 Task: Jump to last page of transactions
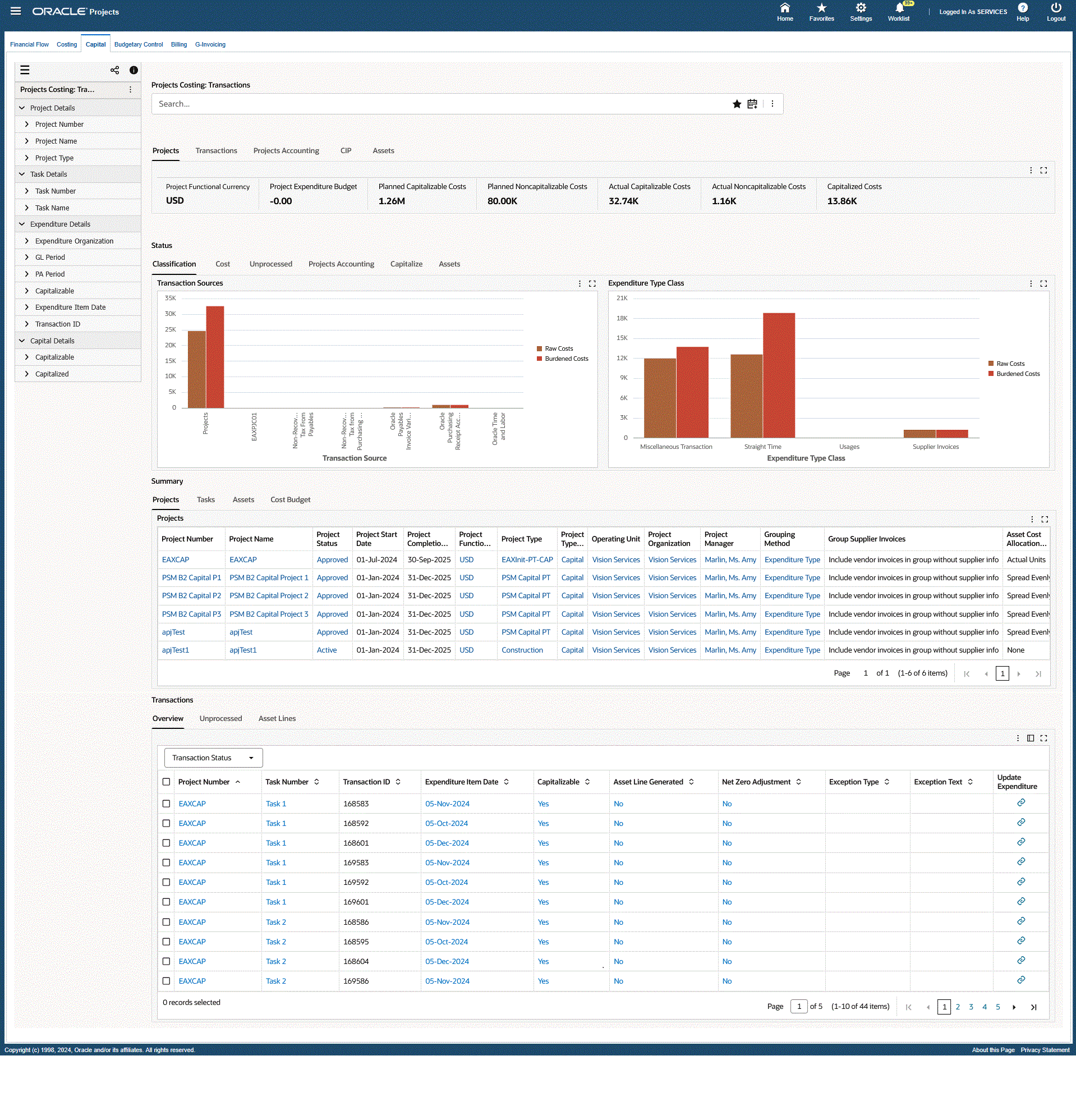click(x=1033, y=1007)
